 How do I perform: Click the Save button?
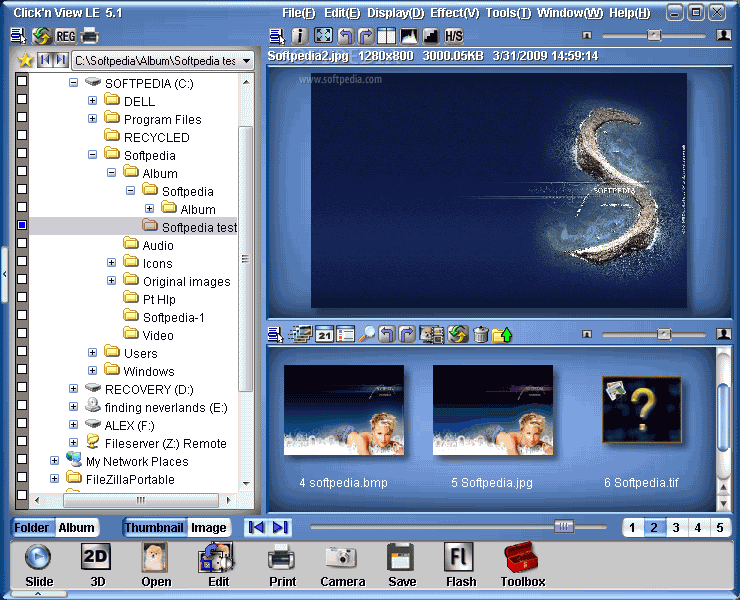point(402,565)
